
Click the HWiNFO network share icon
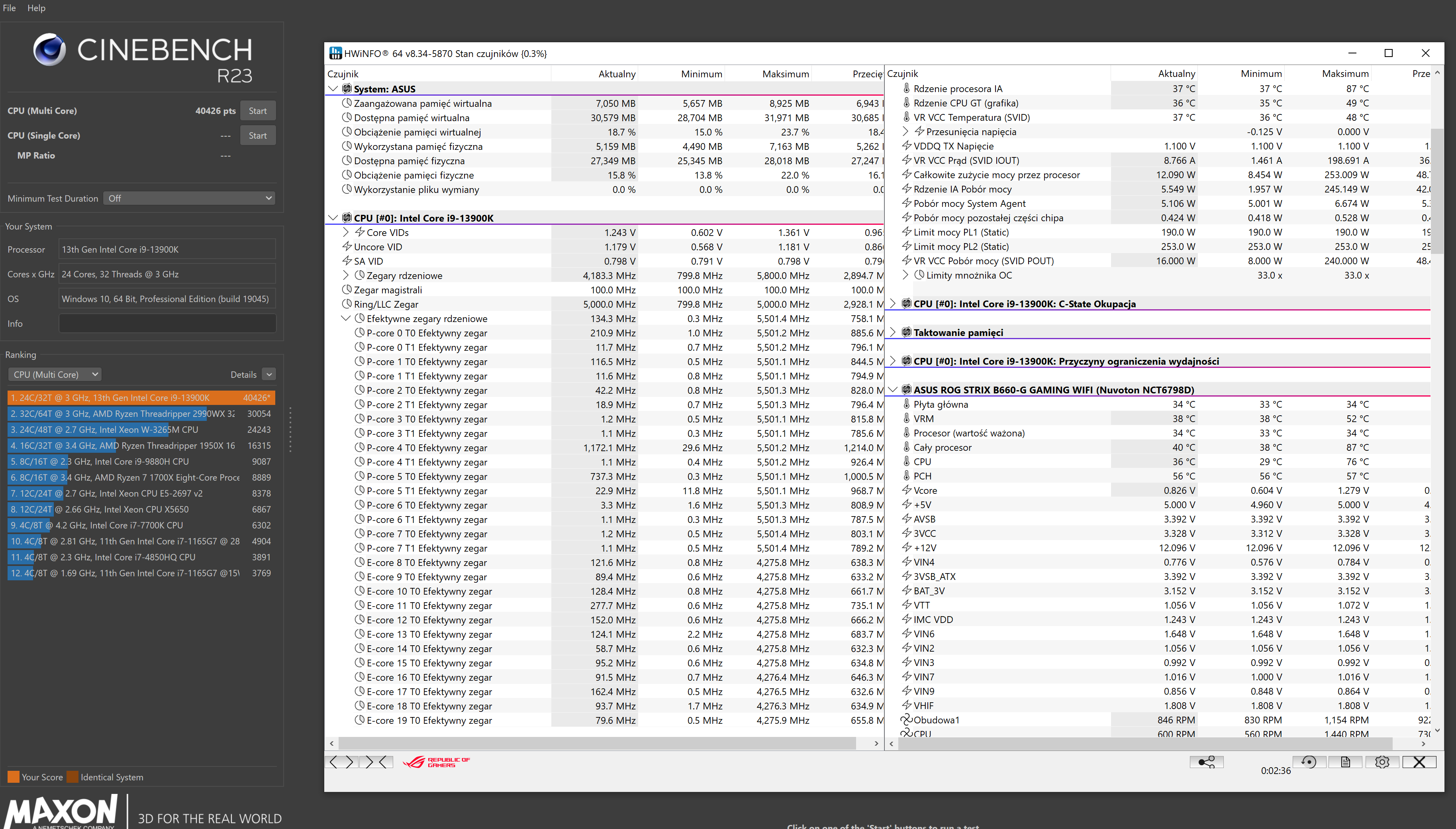1206,762
